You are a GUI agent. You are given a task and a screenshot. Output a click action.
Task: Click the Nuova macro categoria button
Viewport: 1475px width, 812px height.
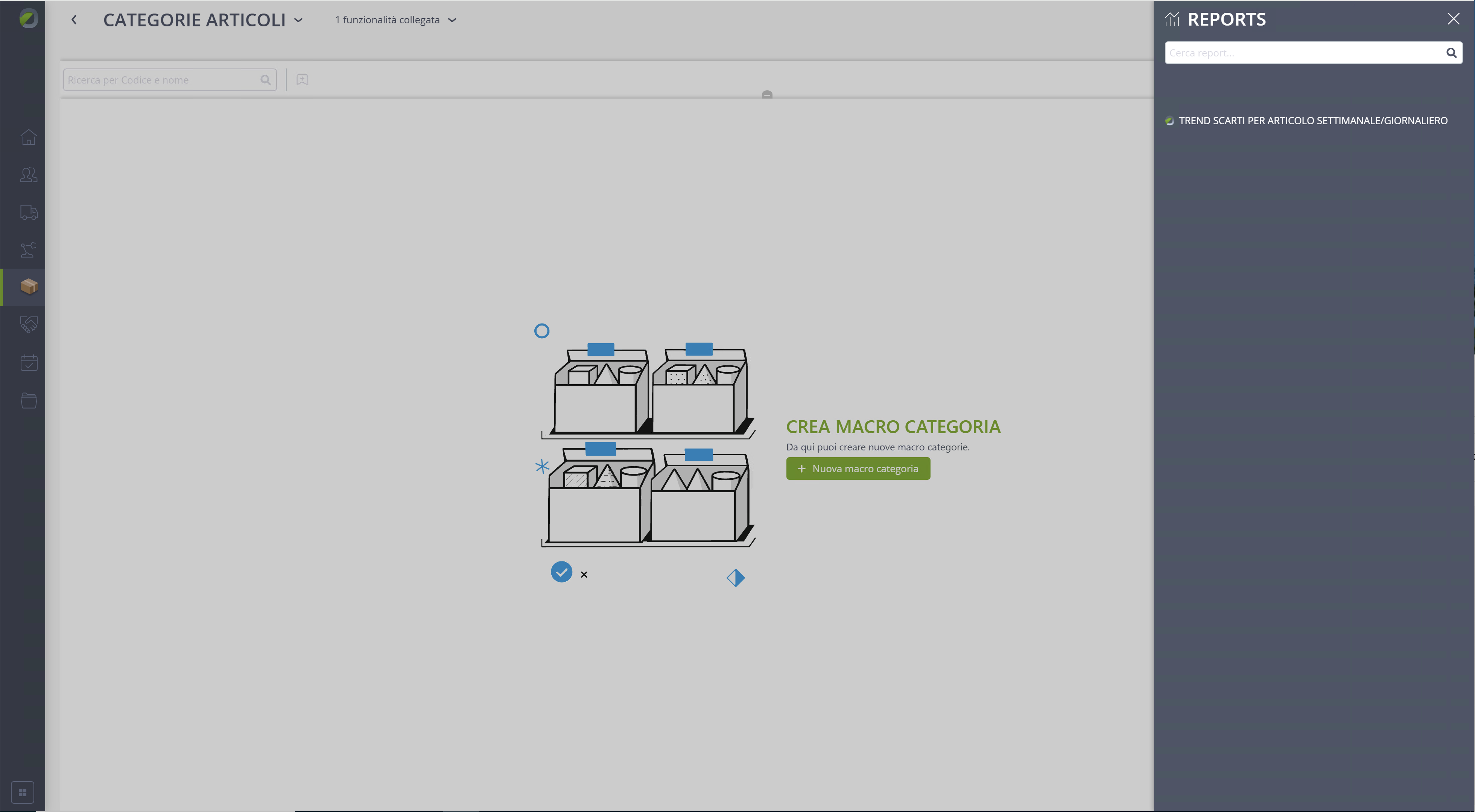point(858,468)
